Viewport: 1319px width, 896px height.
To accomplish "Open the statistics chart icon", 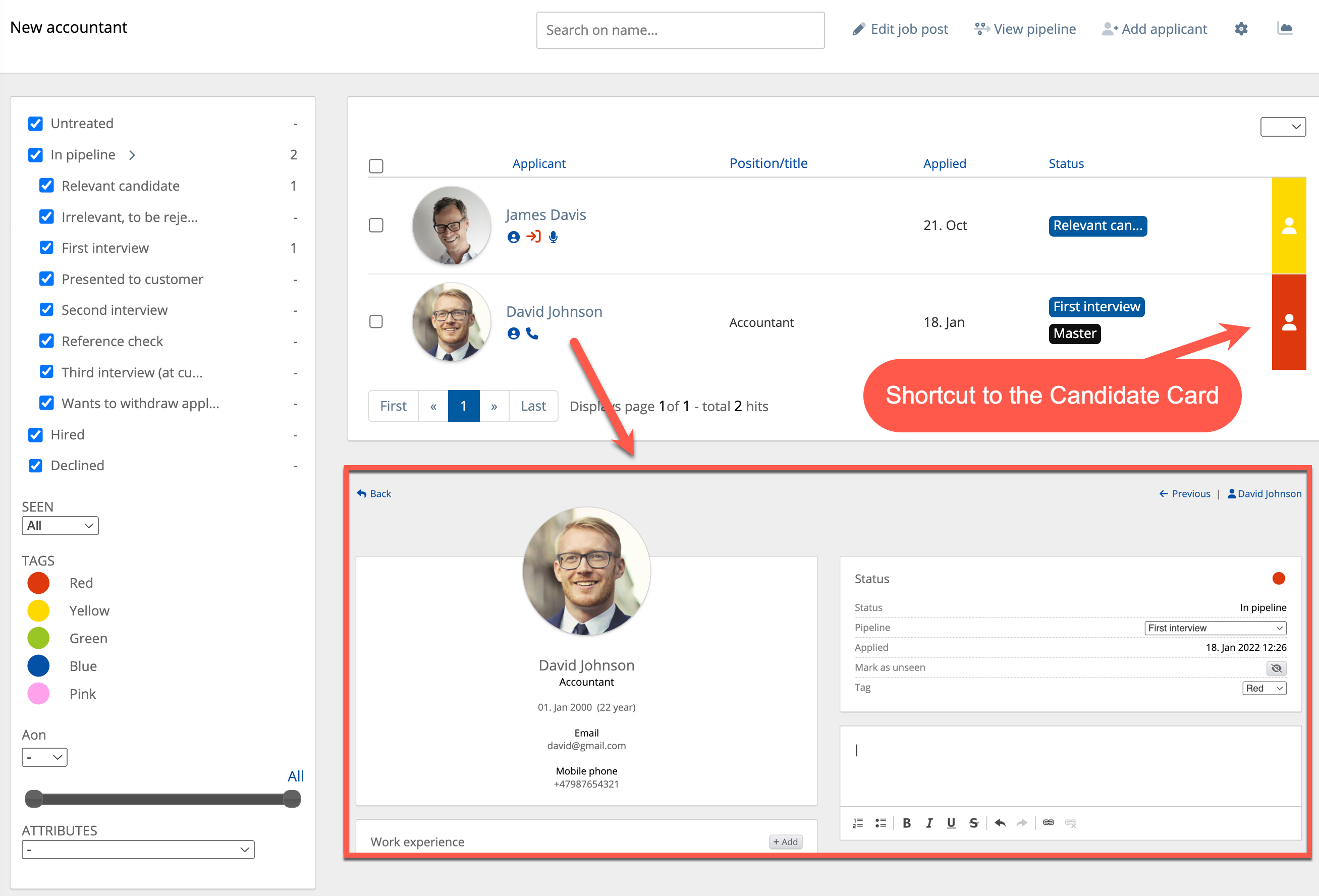I will pos(1285,28).
